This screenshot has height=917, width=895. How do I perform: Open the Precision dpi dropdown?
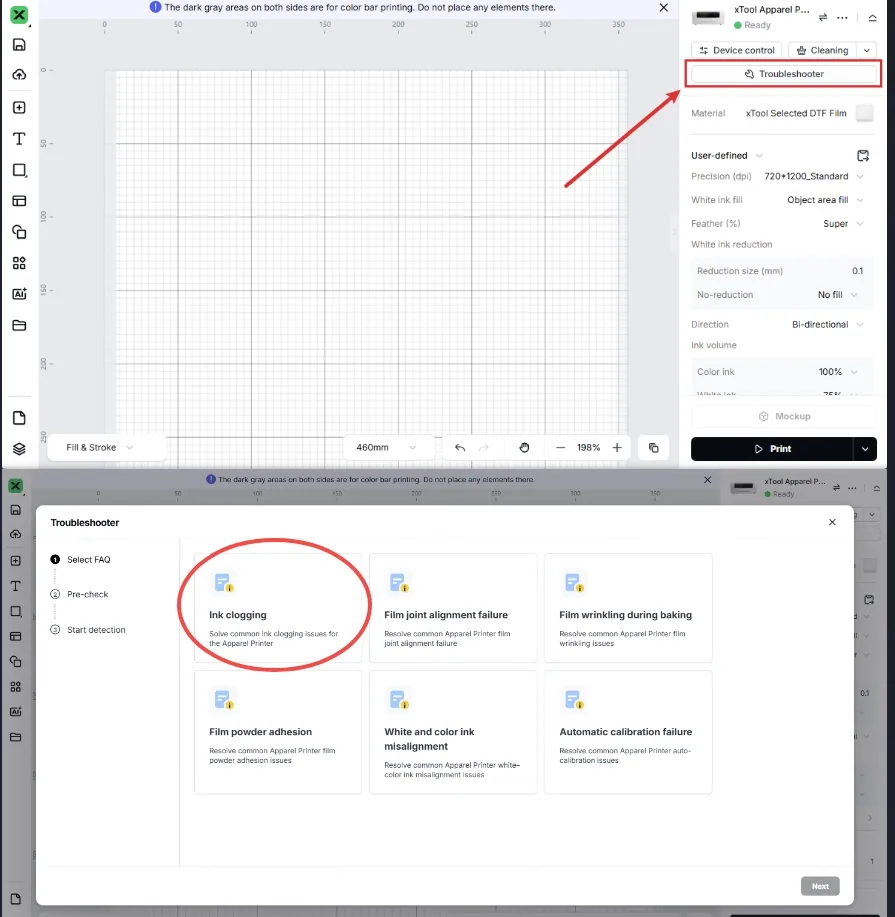[860, 177]
